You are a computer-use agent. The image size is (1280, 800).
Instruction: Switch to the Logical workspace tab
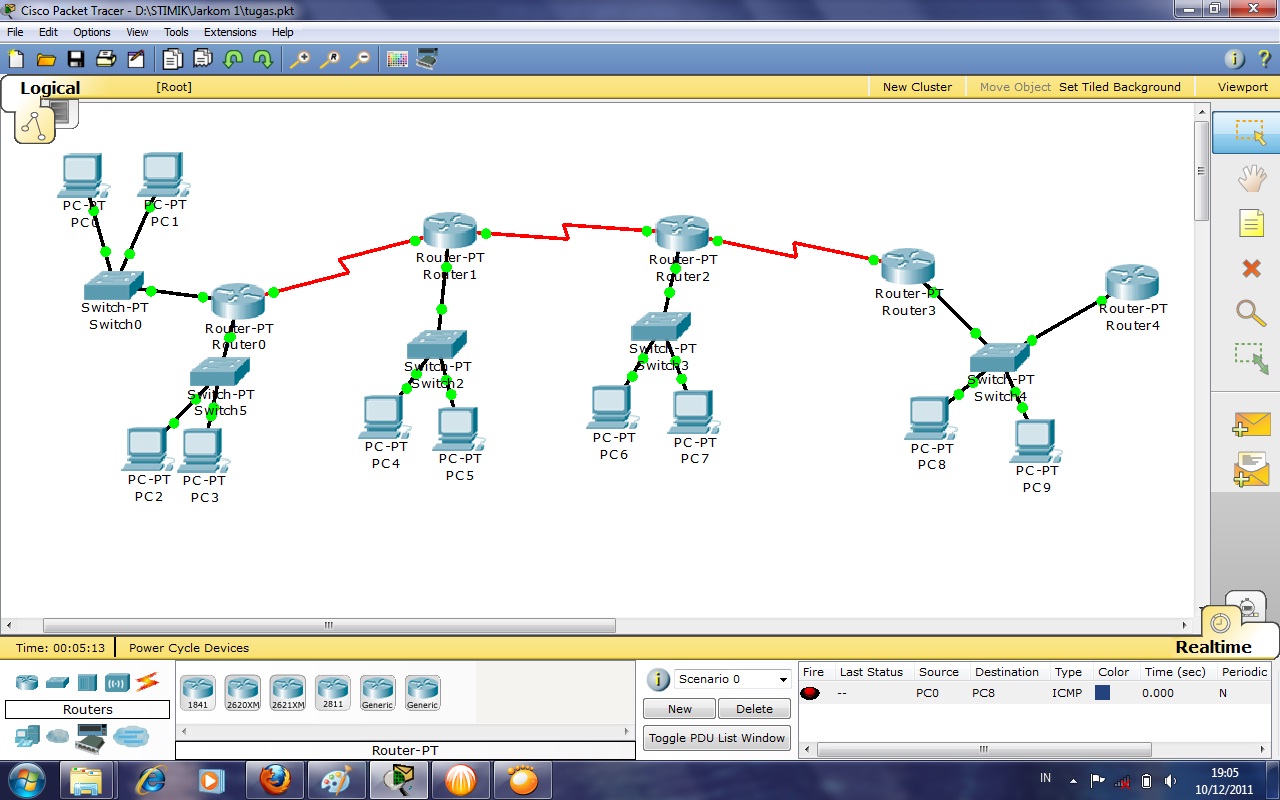50,88
